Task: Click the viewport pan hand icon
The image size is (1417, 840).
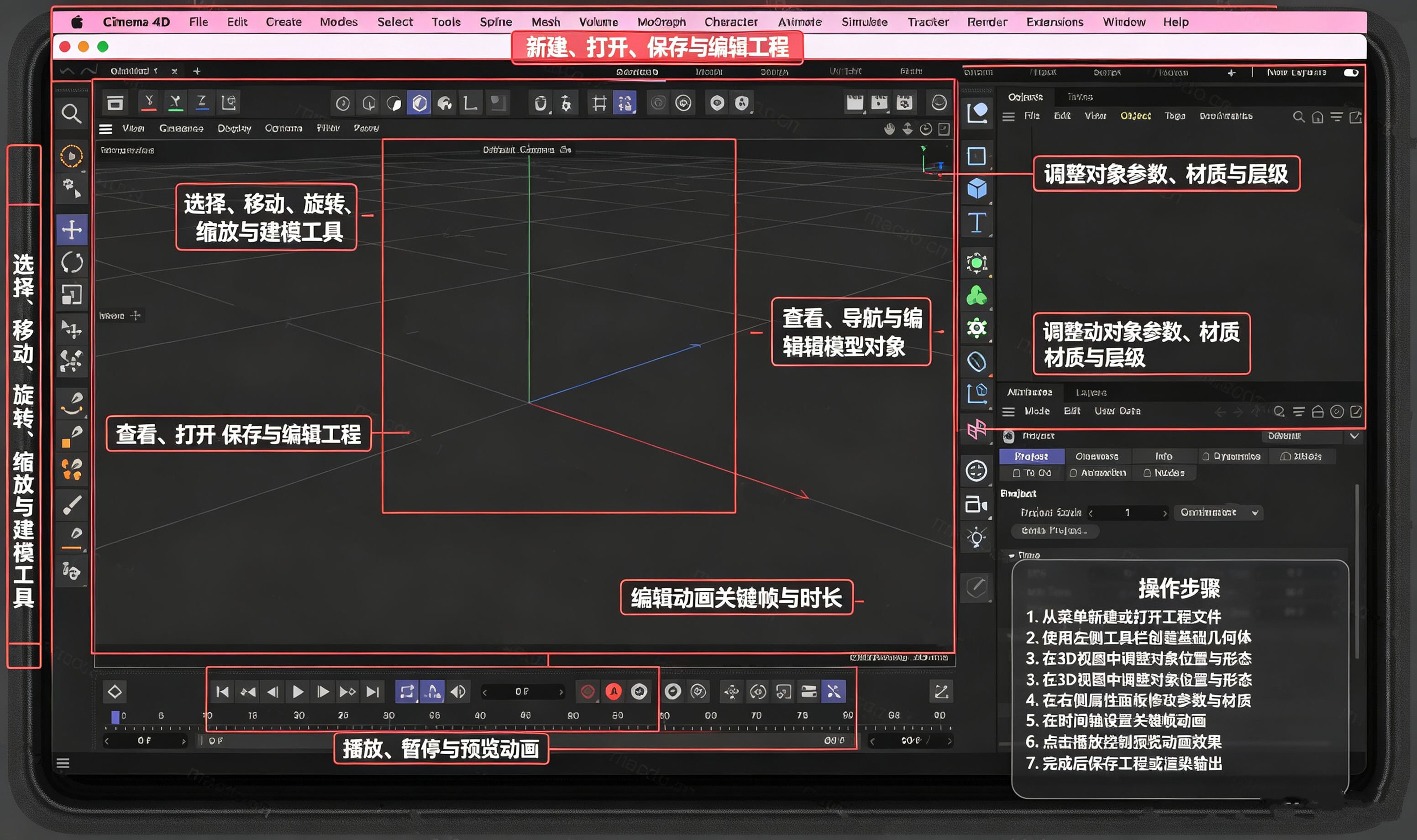Action: coord(890,129)
